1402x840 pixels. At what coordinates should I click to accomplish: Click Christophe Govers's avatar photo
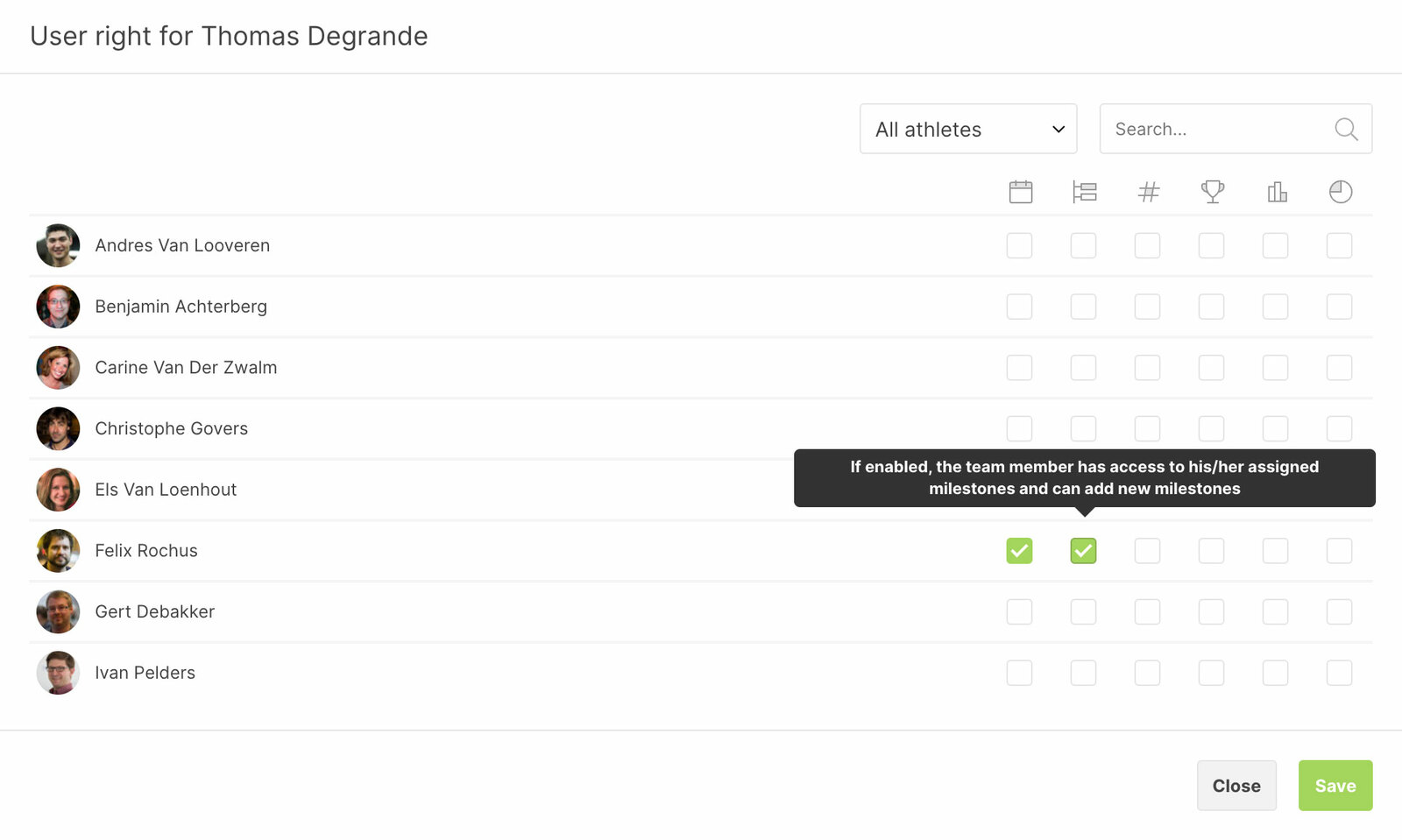(58, 428)
